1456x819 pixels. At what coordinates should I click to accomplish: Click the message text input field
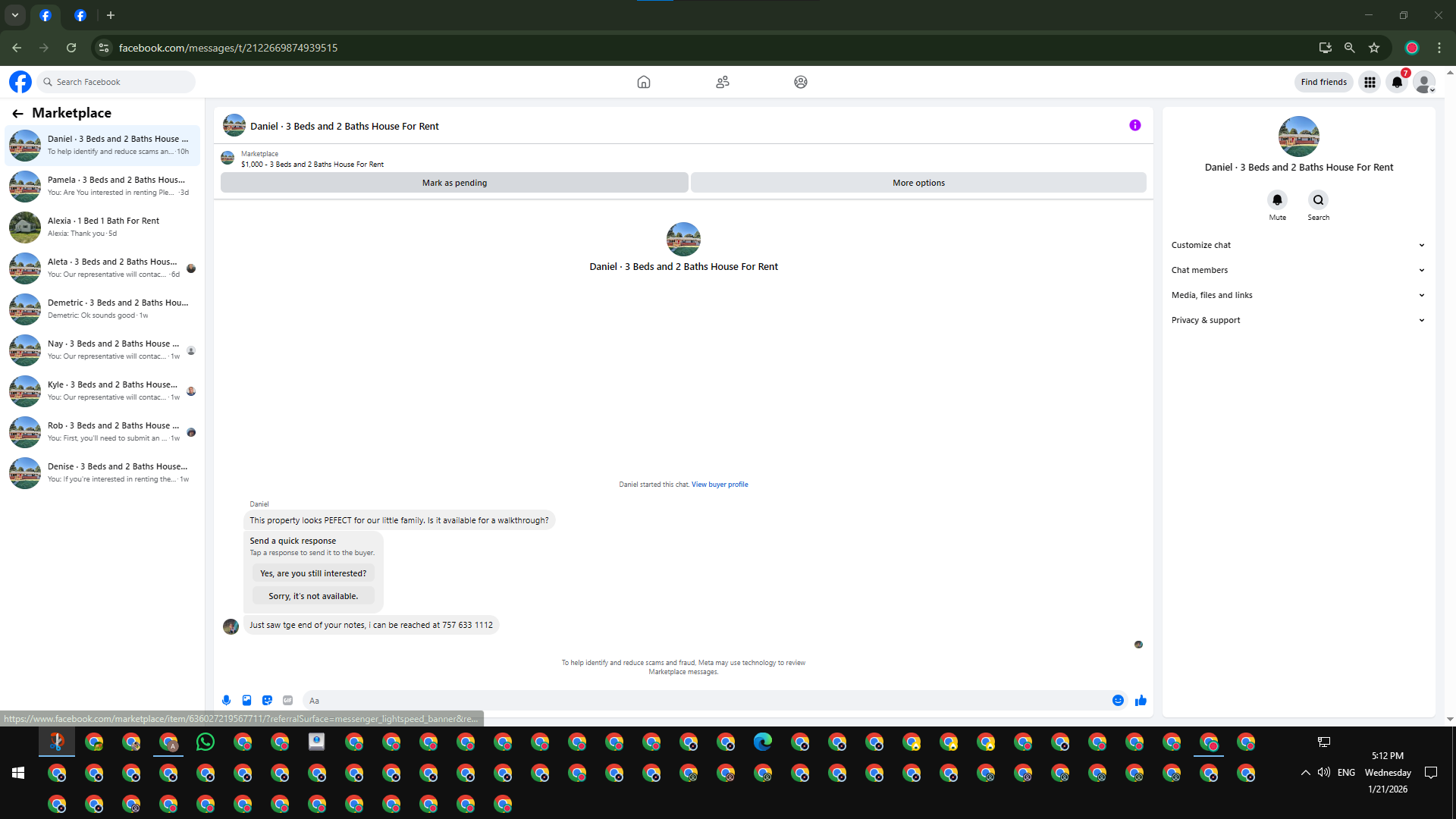(x=705, y=701)
